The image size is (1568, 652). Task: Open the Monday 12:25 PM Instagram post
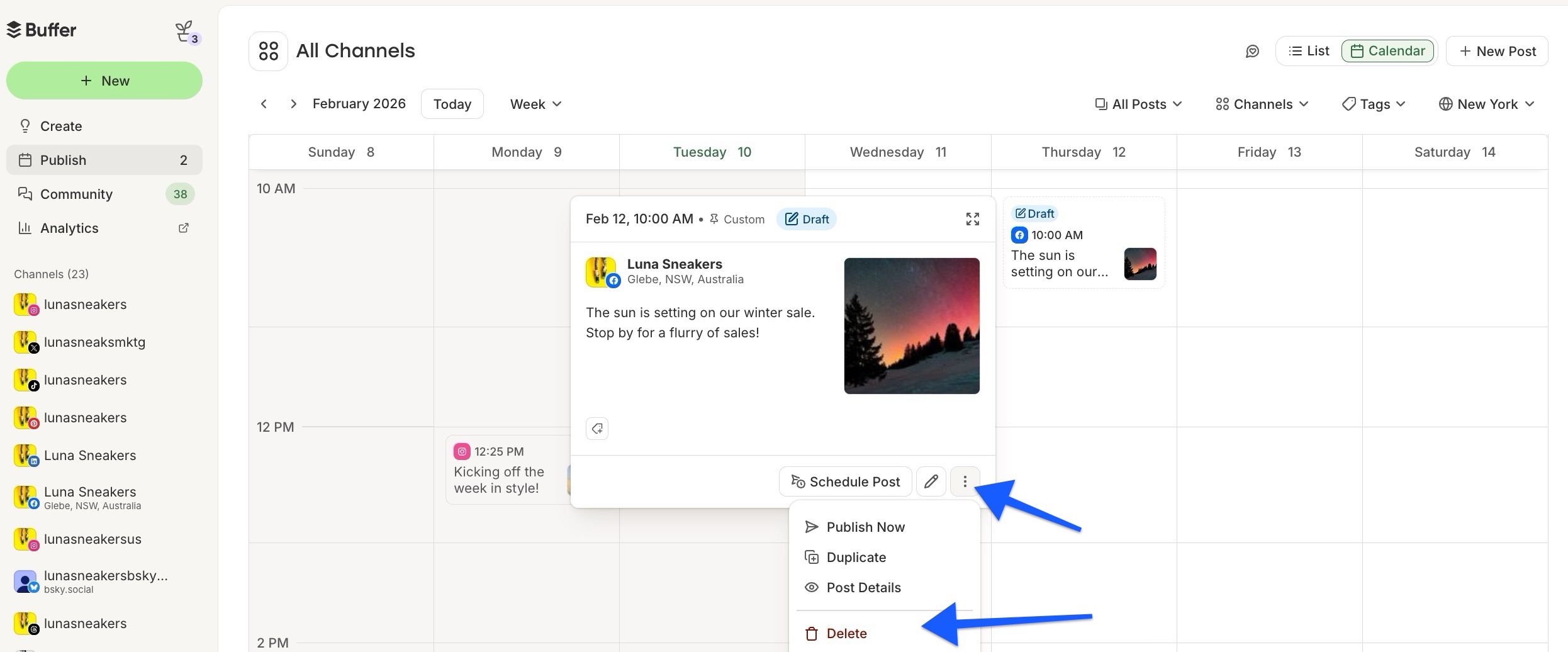[x=508, y=469]
